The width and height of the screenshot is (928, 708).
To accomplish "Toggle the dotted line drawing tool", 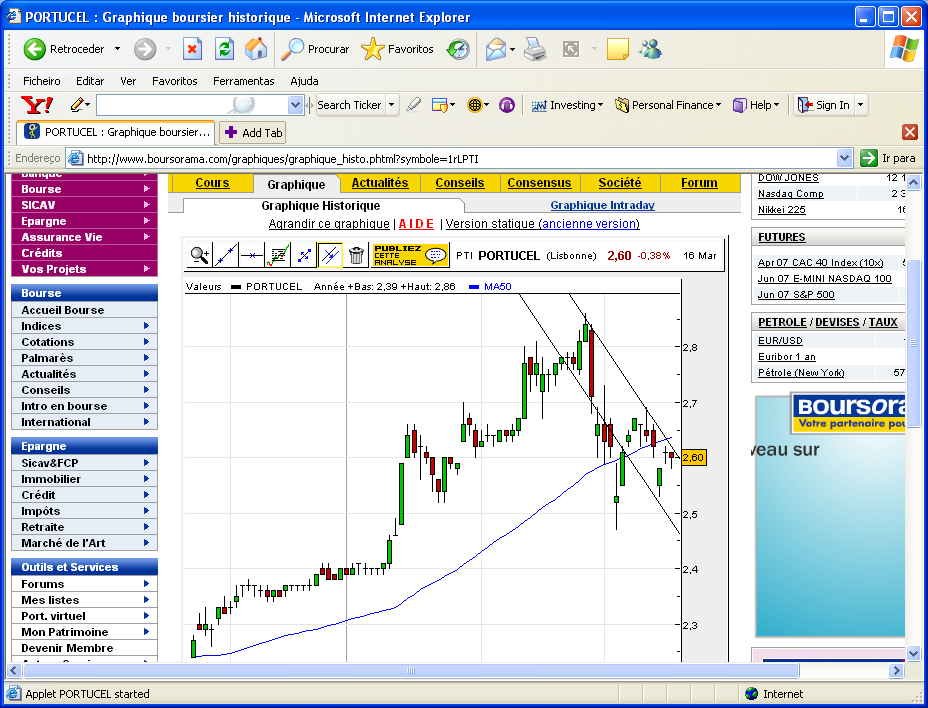I will click(x=304, y=256).
